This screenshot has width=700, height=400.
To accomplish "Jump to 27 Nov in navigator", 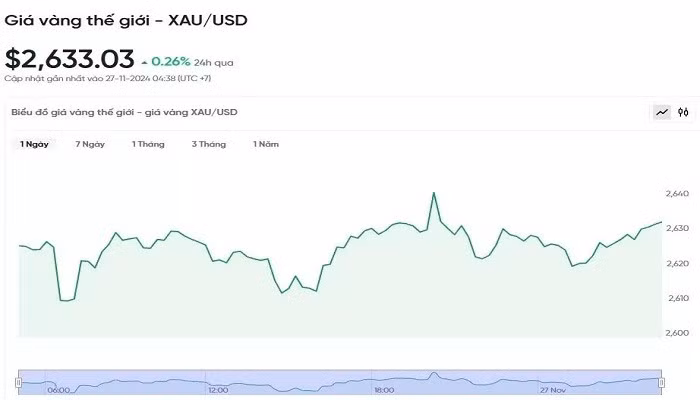I will pyautogui.click(x=553, y=389).
